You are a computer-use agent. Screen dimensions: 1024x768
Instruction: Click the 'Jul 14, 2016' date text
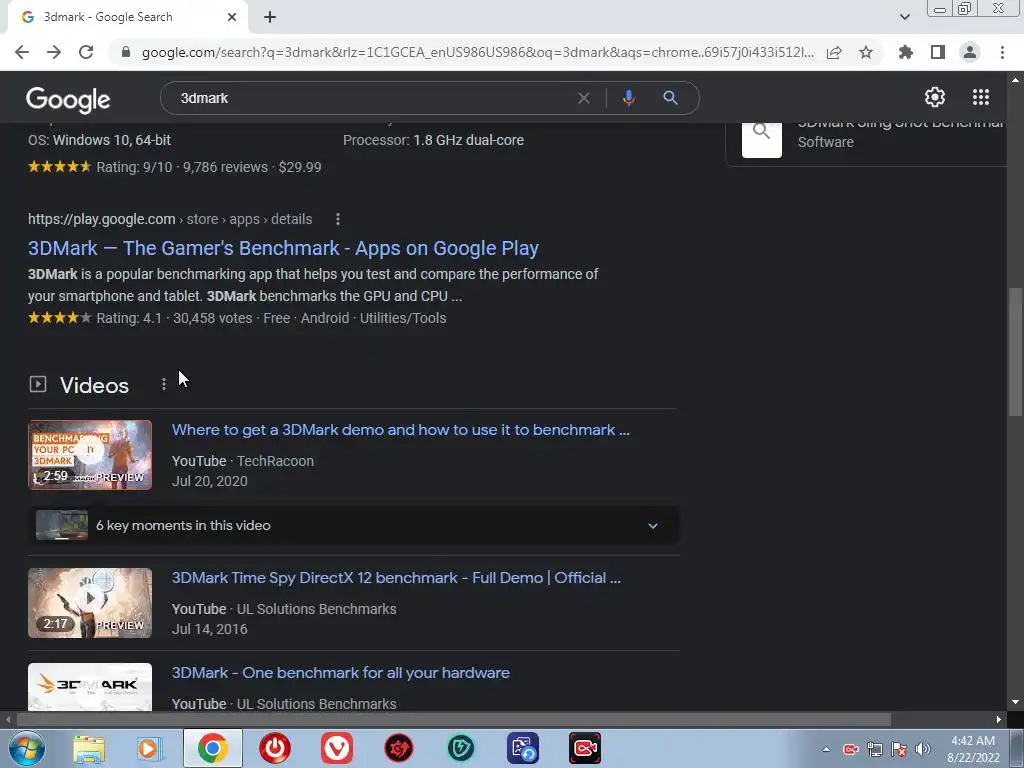(x=210, y=629)
